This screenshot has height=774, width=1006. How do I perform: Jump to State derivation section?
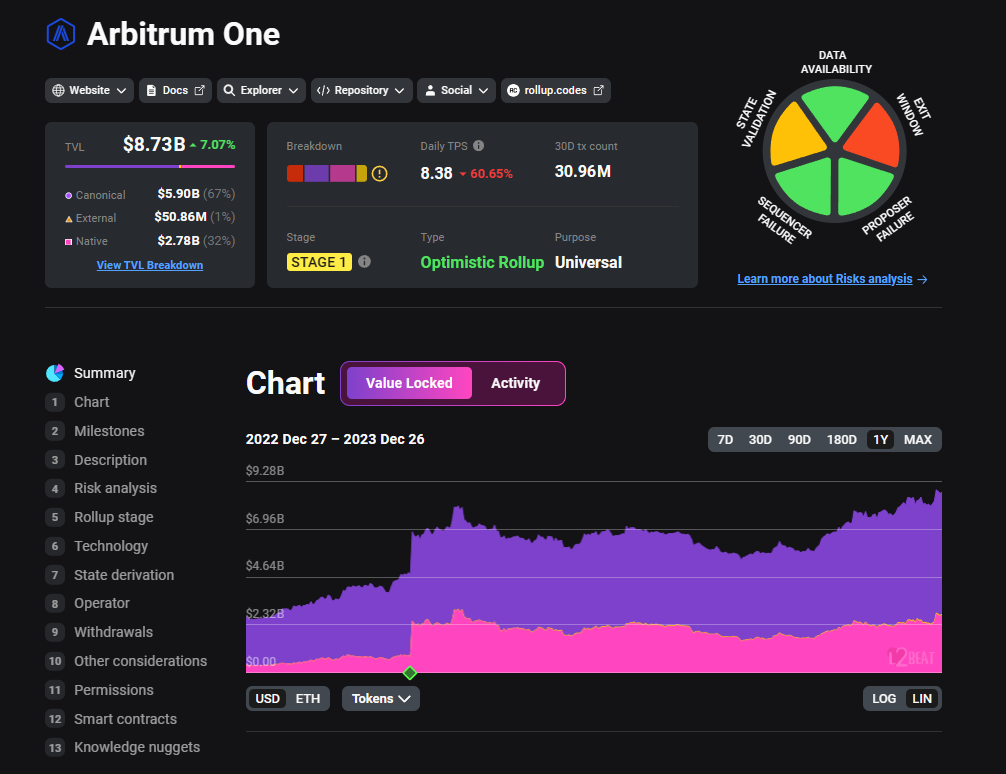(124, 575)
